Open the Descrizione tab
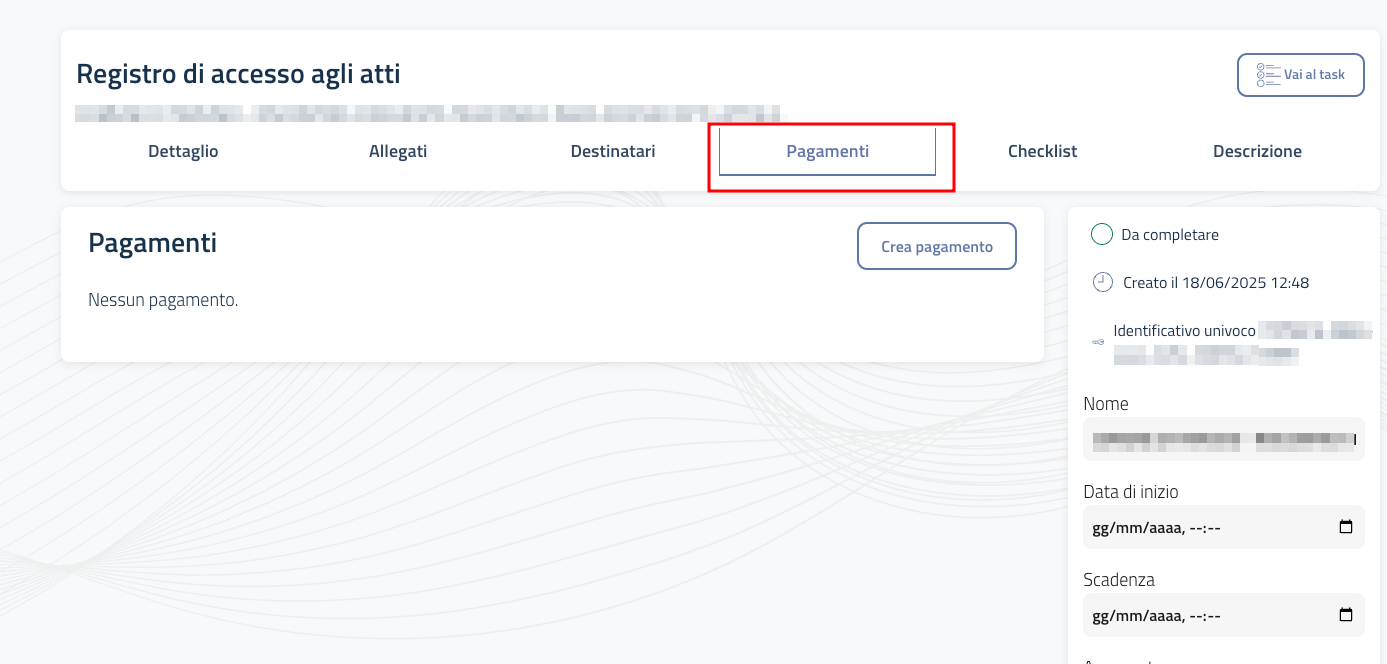The width and height of the screenshot is (1387, 664). tap(1257, 151)
